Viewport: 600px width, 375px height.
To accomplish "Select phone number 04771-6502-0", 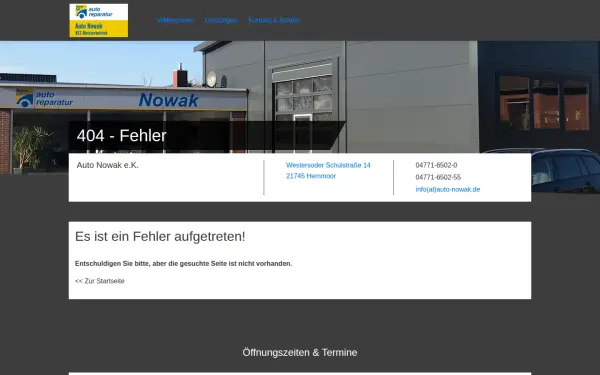I will [436, 165].
